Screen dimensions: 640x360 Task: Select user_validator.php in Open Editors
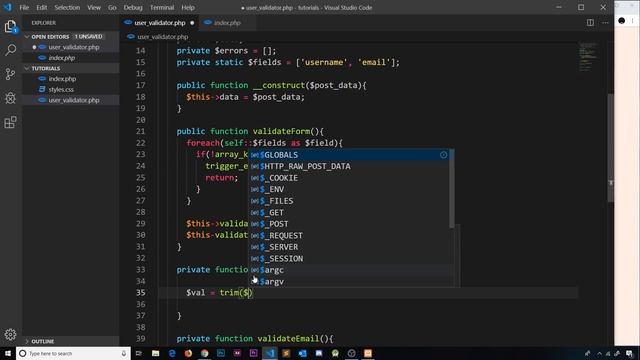pyautogui.click(x=71, y=47)
